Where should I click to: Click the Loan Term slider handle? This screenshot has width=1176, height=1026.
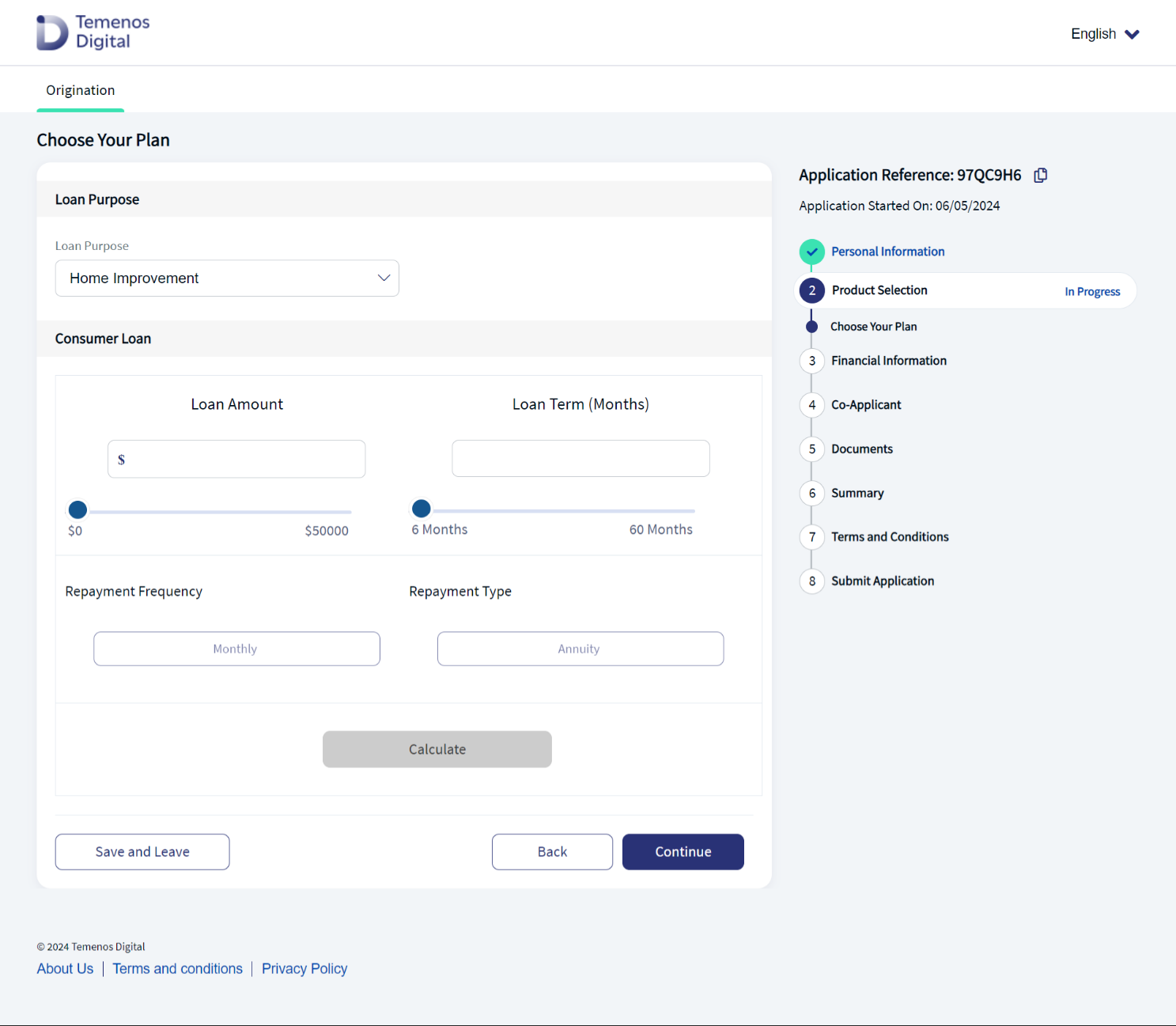pyautogui.click(x=422, y=509)
